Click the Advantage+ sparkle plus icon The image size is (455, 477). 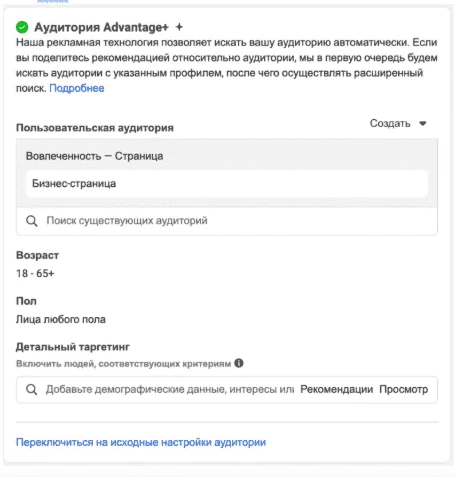(x=179, y=27)
